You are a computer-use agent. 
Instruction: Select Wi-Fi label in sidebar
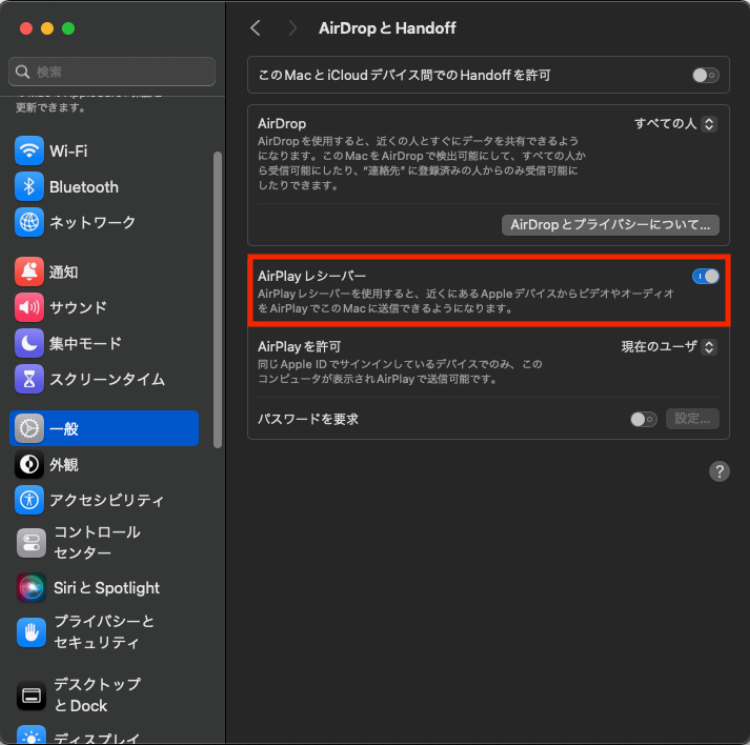[x=68, y=151]
